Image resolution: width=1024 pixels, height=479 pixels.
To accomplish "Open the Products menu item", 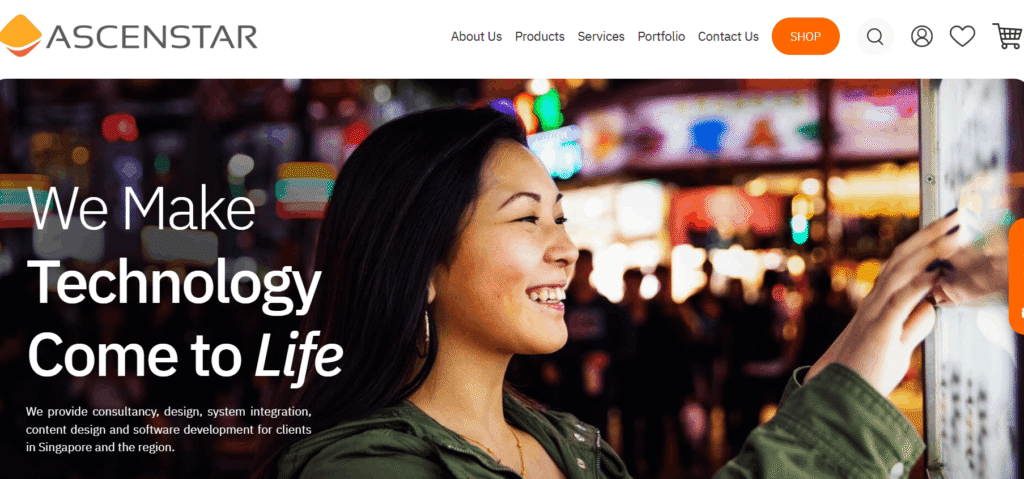I will (x=539, y=37).
